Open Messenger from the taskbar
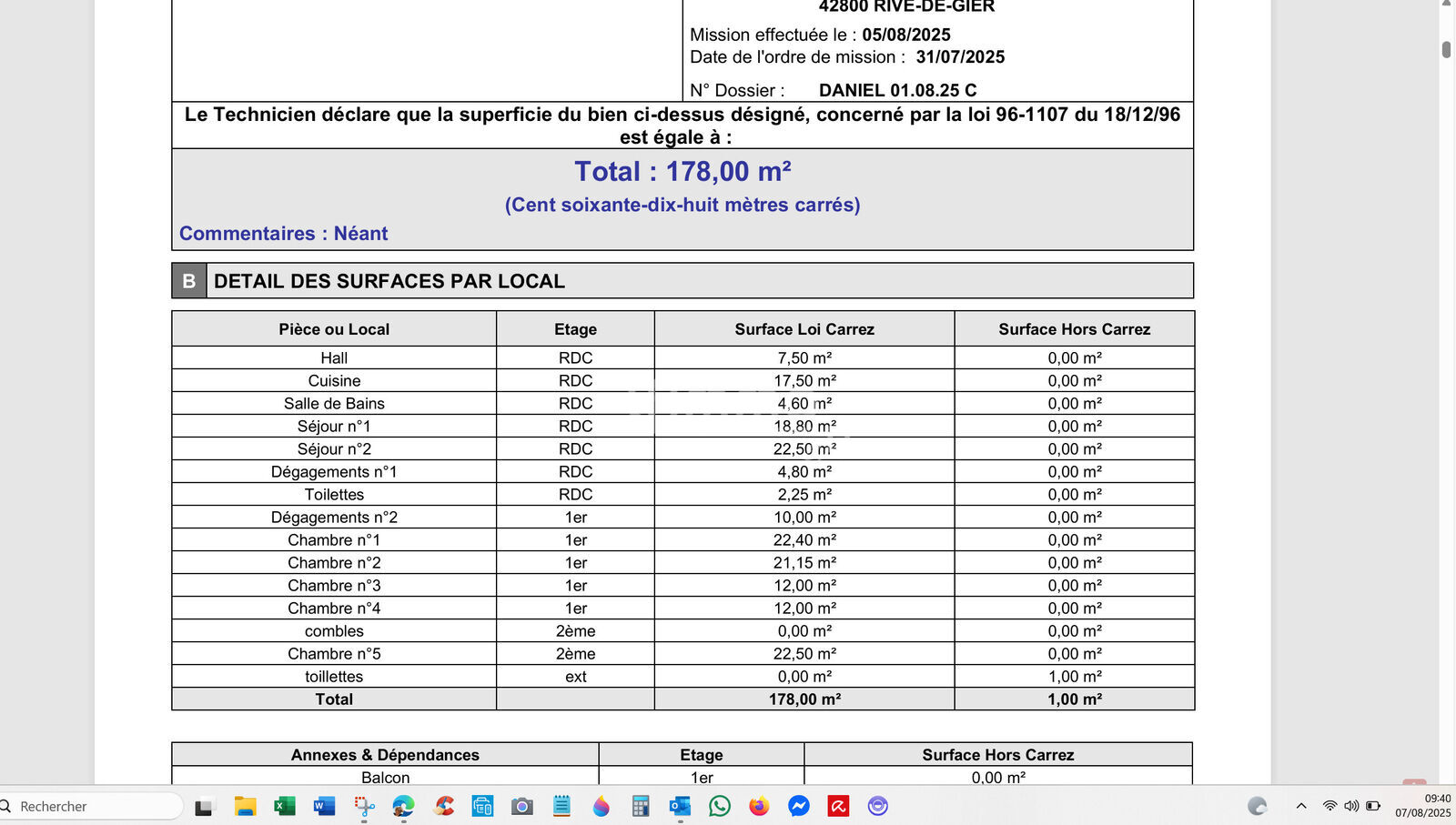Screen dimensions: 1456x825 point(799,806)
